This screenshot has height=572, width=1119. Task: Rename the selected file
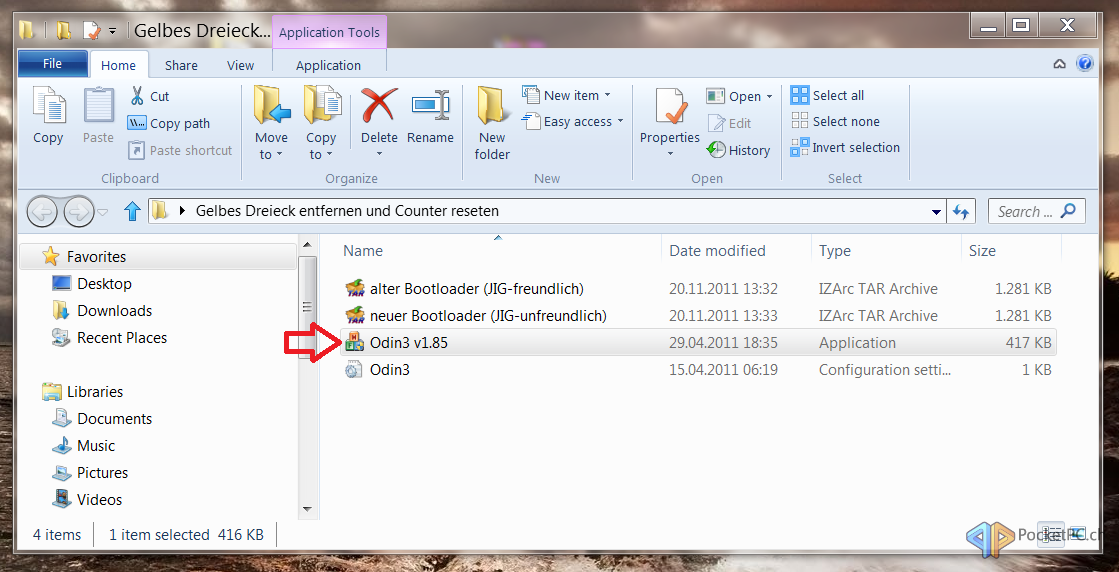[x=430, y=116]
